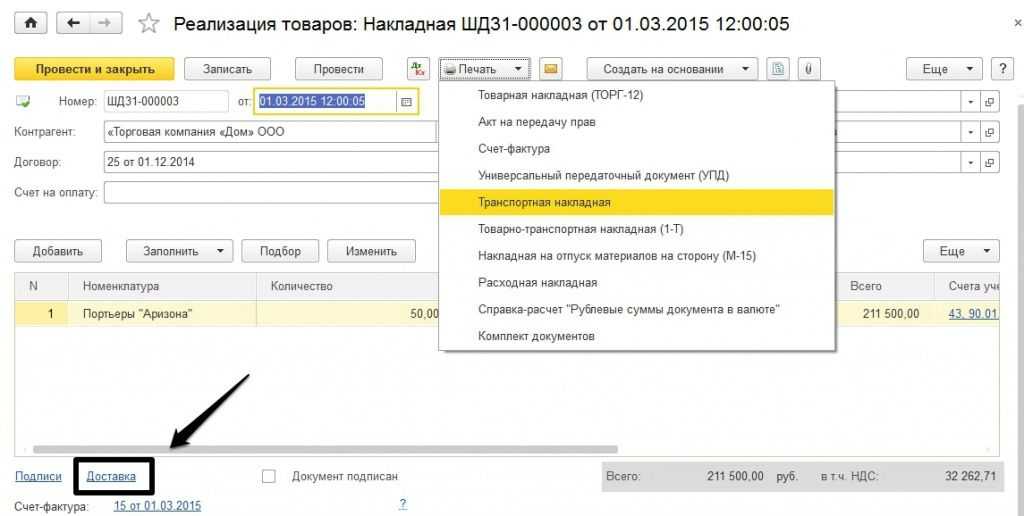The height and width of the screenshot is (516, 1024).
Task: Expand the Заполнить dropdown
Action: [x=179, y=251]
